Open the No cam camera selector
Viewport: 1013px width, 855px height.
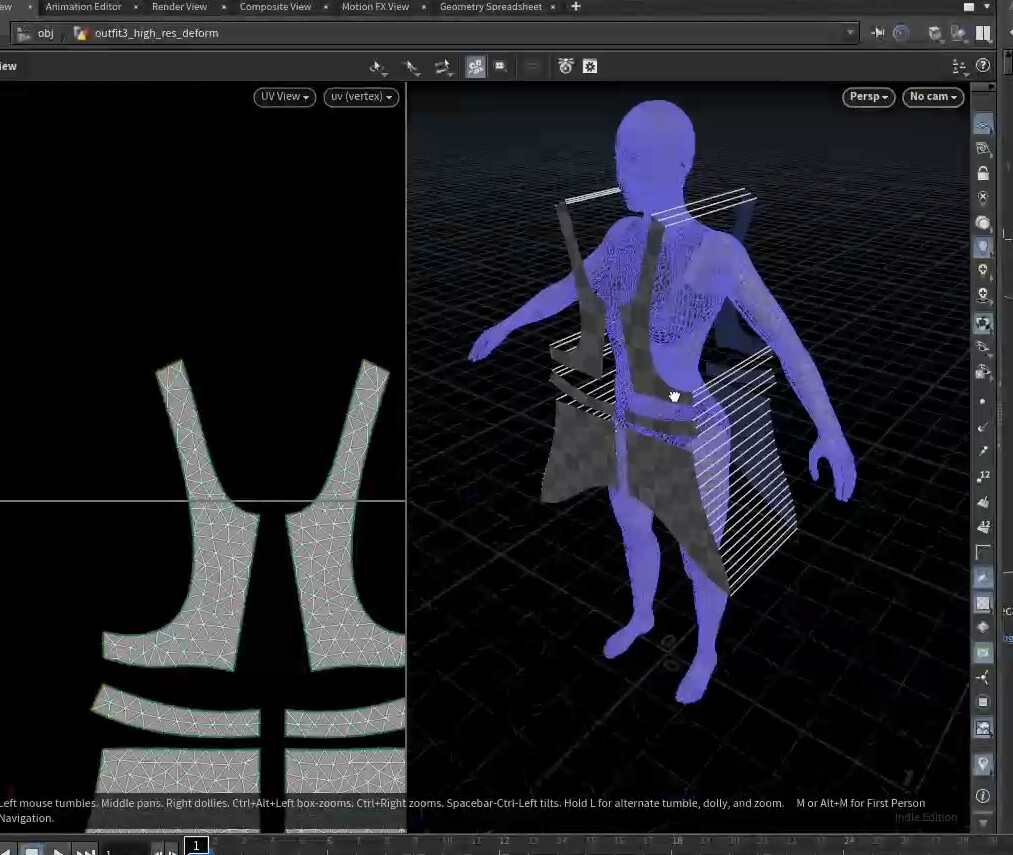pos(931,96)
